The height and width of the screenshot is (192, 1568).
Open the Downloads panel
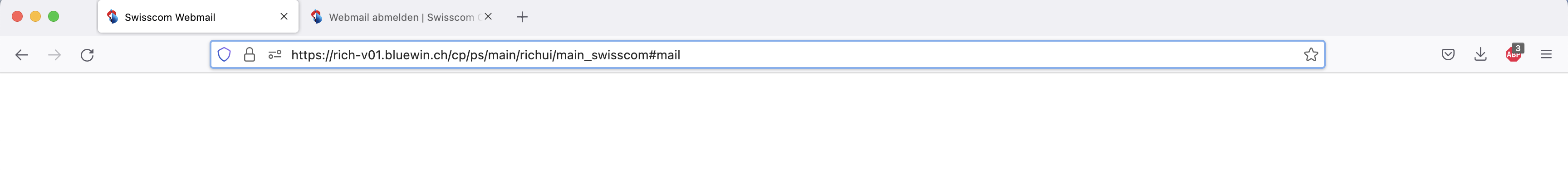[x=1480, y=55]
